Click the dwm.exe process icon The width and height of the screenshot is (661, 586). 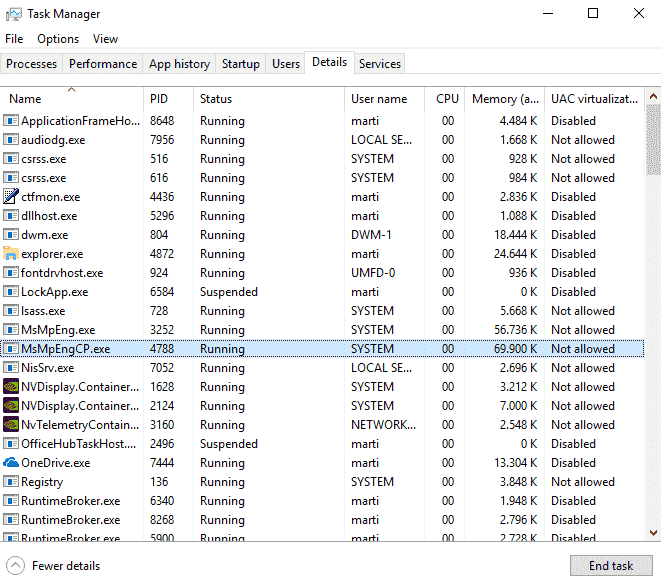pyautogui.click(x=11, y=234)
